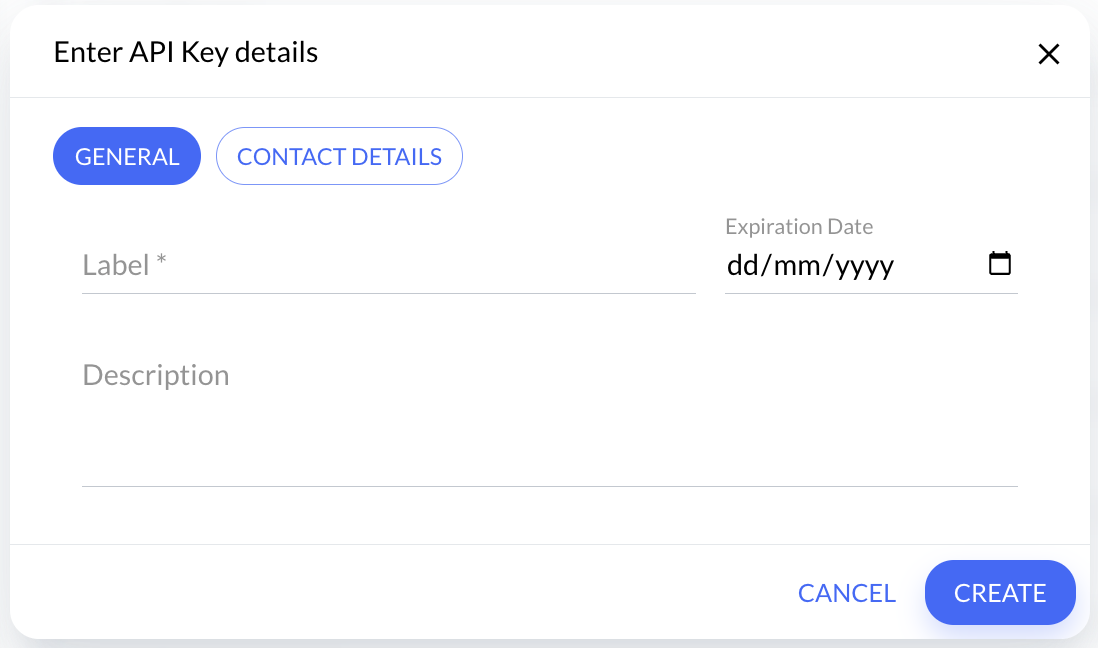Click the X to dismiss the dialog
The width and height of the screenshot is (1098, 648).
tap(1049, 54)
